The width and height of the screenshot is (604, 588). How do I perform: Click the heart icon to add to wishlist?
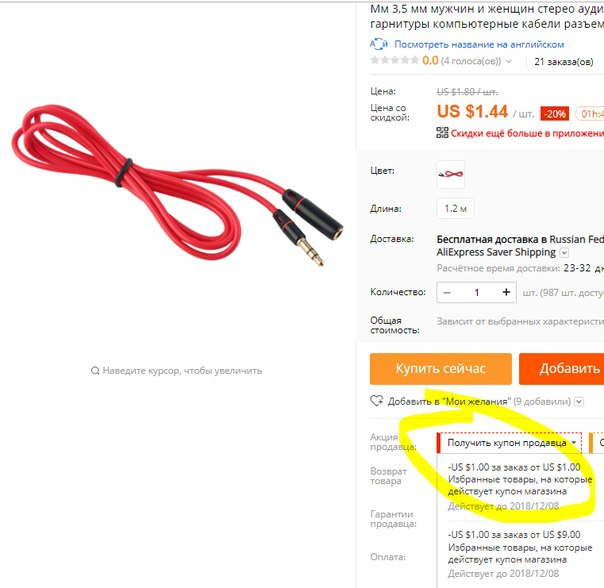click(376, 401)
